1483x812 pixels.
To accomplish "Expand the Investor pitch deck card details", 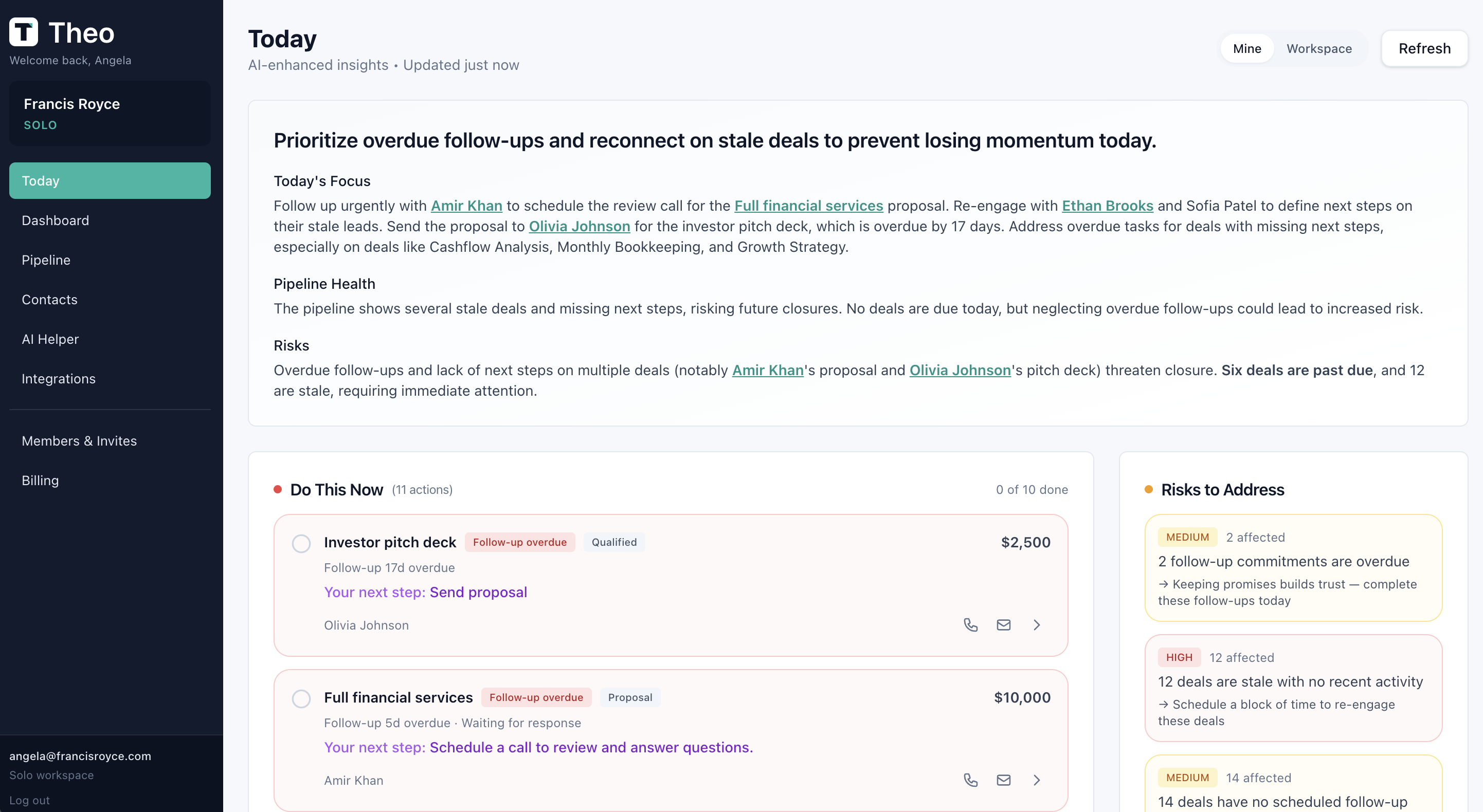I will click(1037, 624).
